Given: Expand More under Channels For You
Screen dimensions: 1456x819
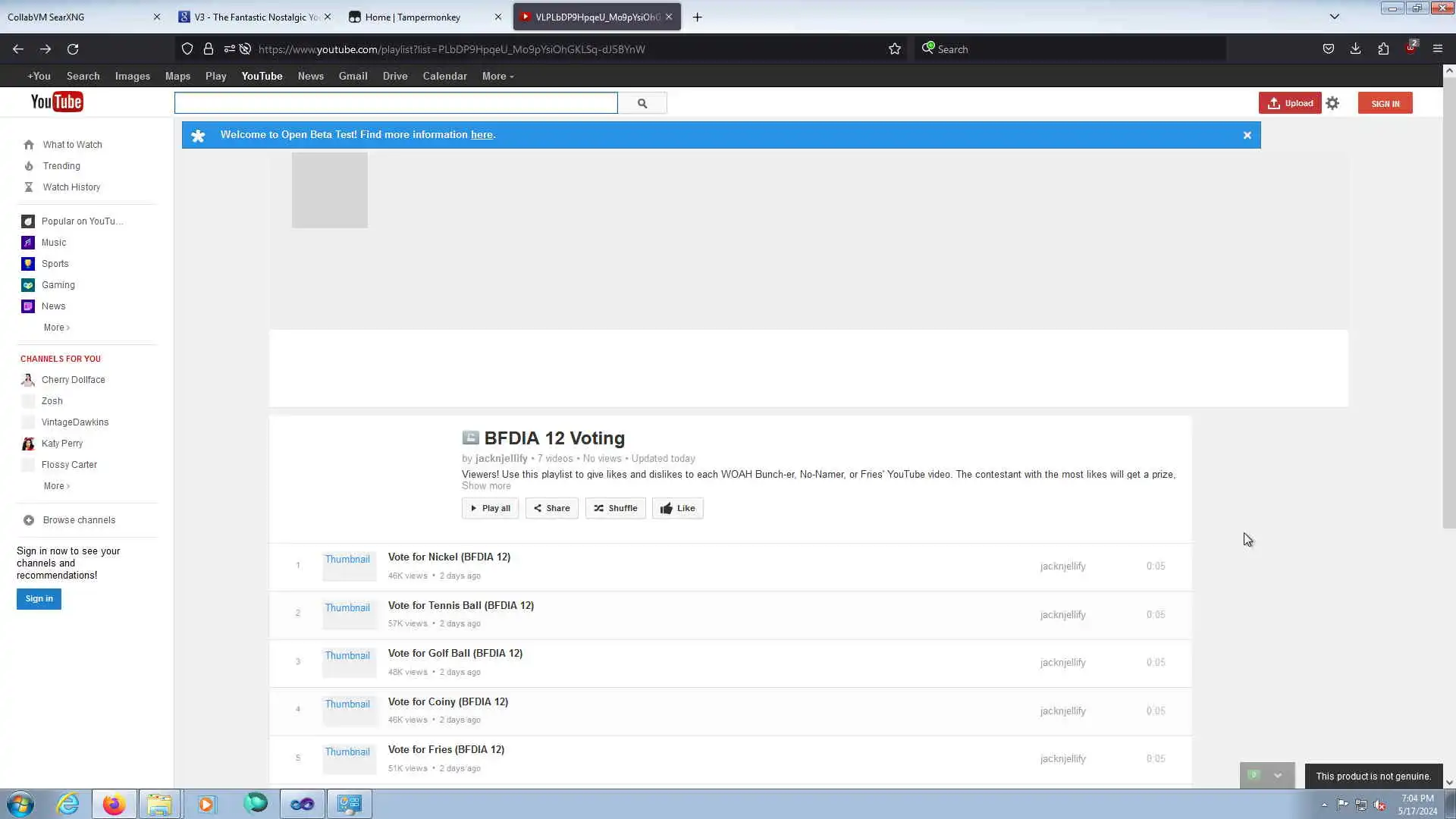Looking at the screenshot, I should tap(56, 486).
